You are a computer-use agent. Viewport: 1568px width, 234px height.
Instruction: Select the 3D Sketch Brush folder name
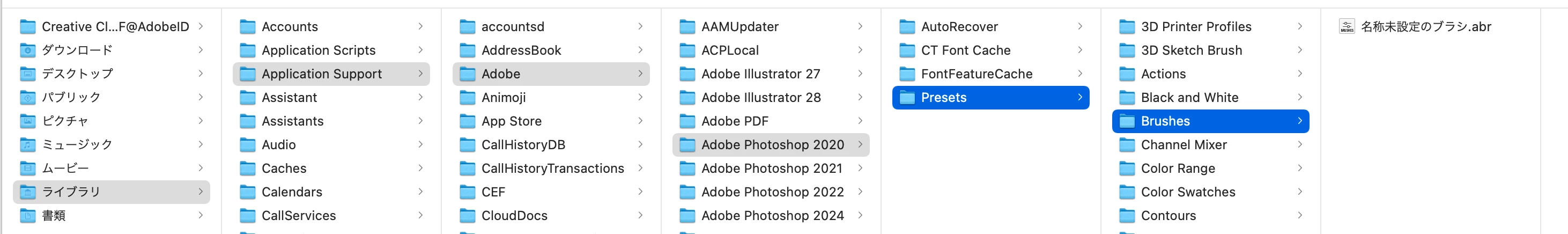point(1191,50)
